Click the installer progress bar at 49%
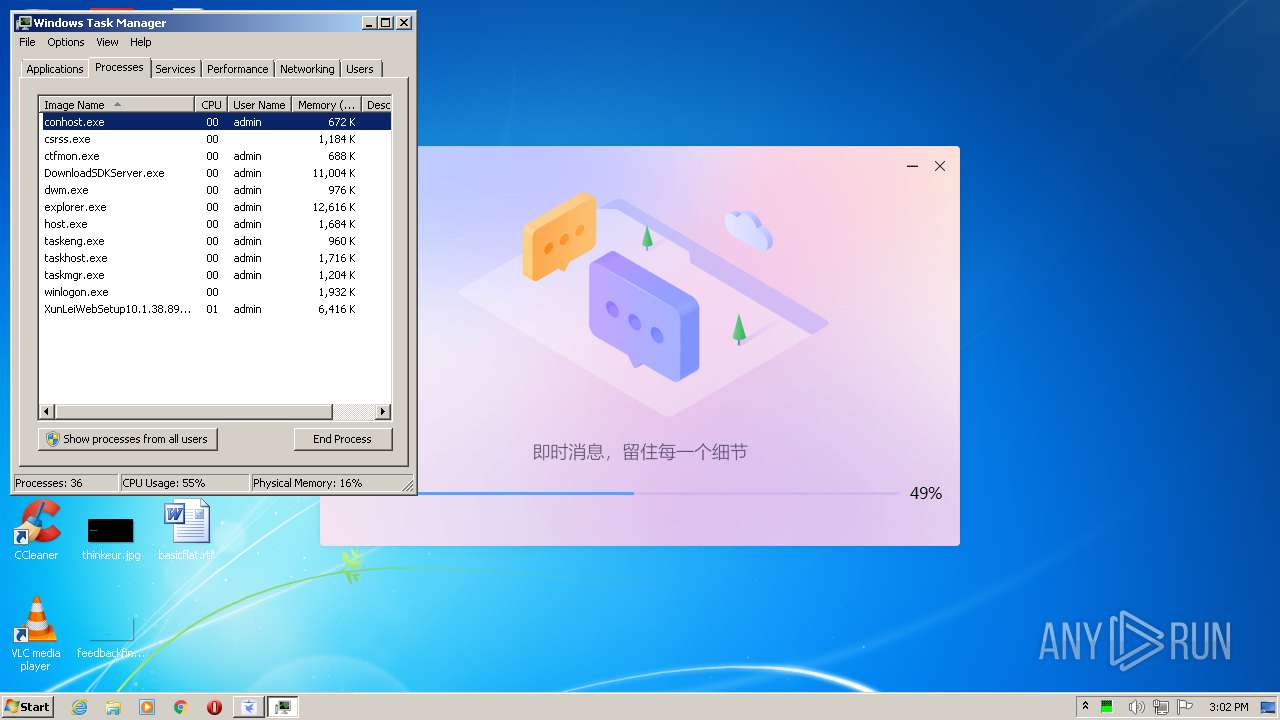The height and width of the screenshot is (720, 1280). [657, 493]
